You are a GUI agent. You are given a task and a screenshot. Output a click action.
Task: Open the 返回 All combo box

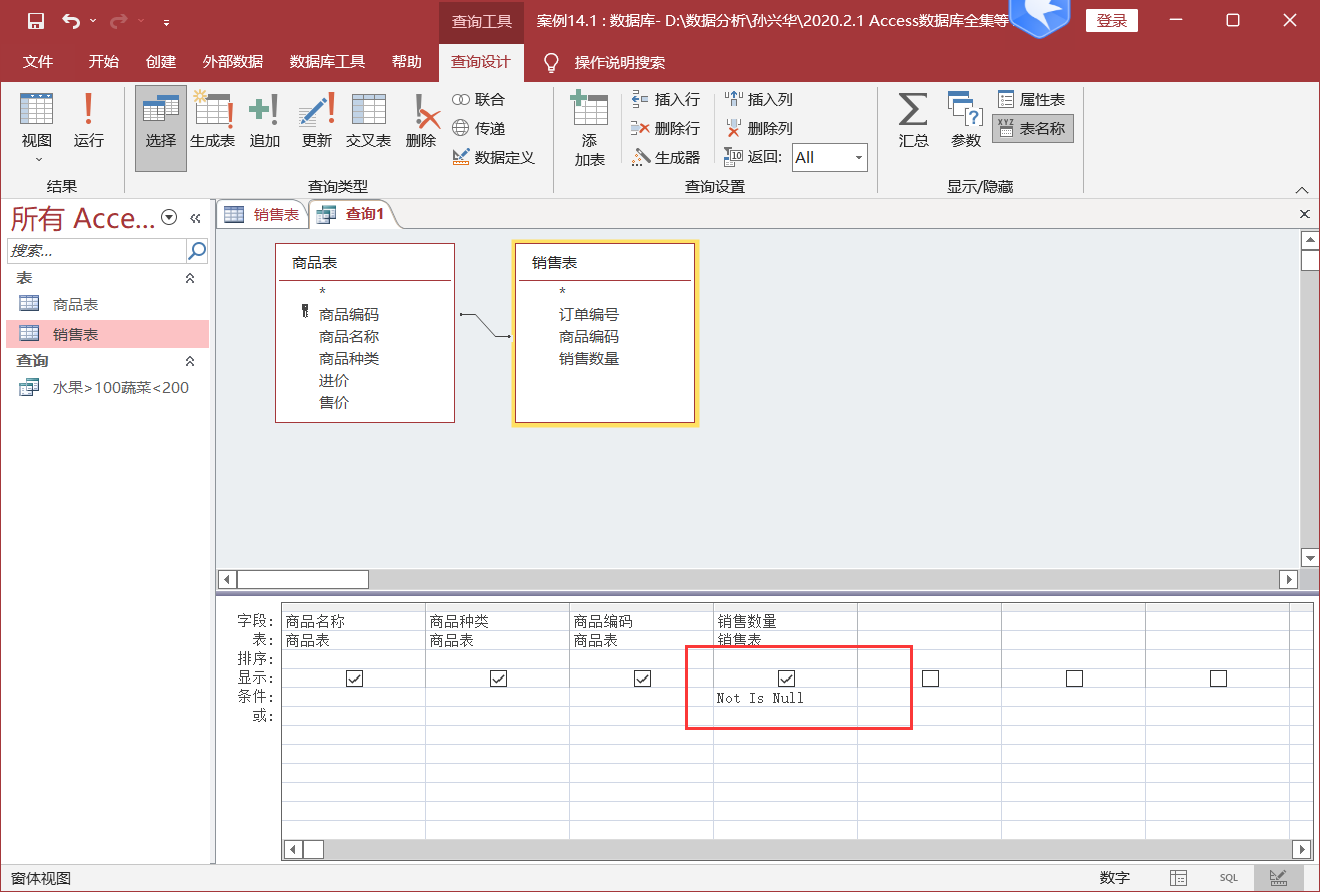point(829,157)
